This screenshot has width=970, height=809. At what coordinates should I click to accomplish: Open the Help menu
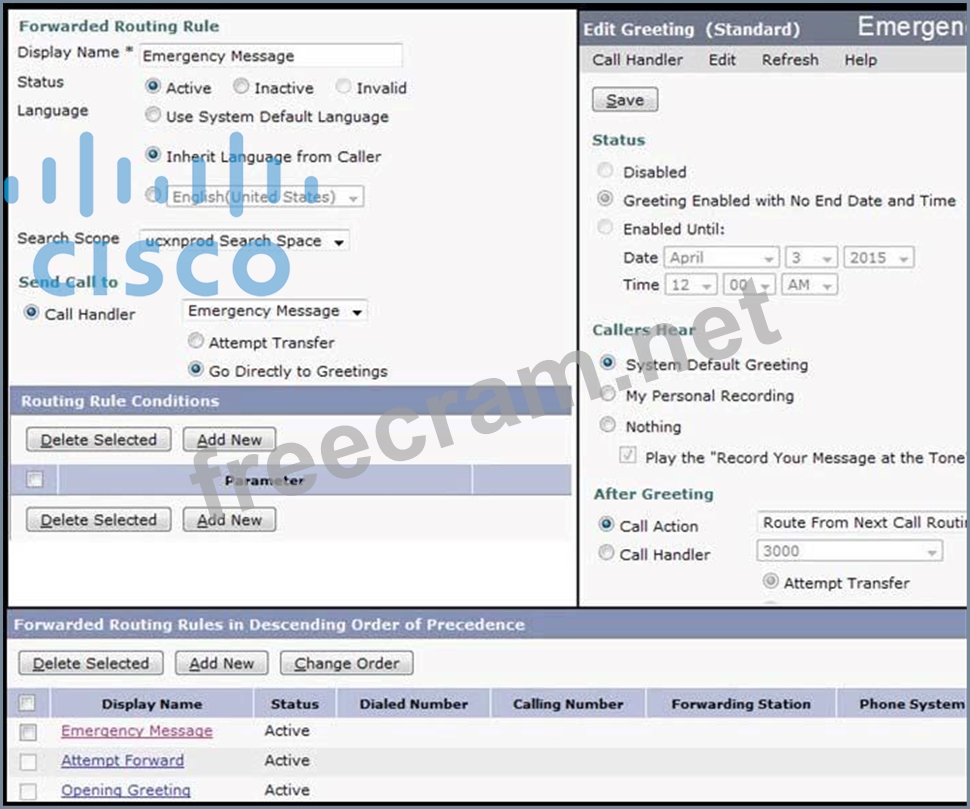click(x=860, y=60)
